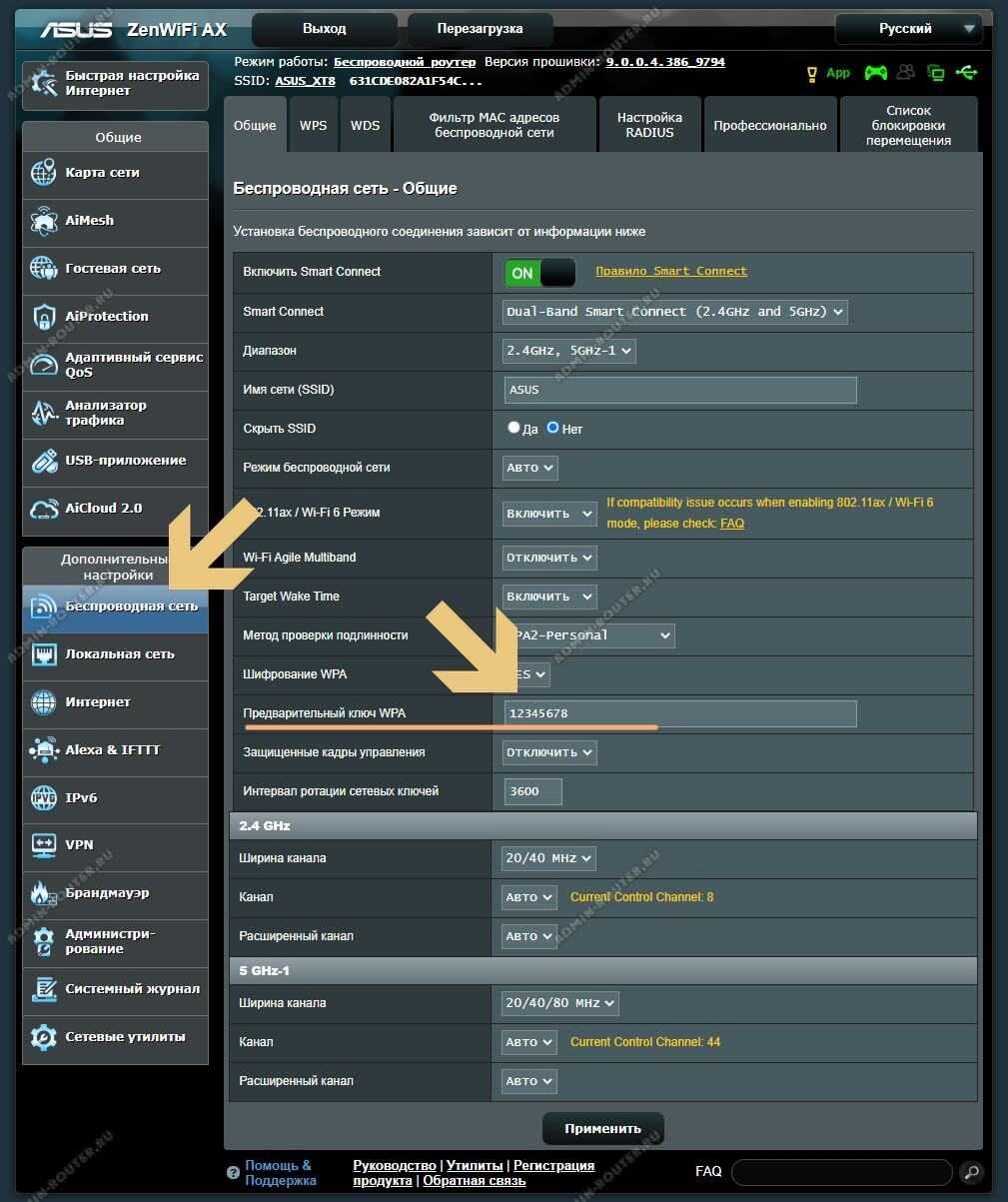Click the VPN icon in sidebar
The height and width of the screenshot is (1202, 1008).
(x=44, y=845)
